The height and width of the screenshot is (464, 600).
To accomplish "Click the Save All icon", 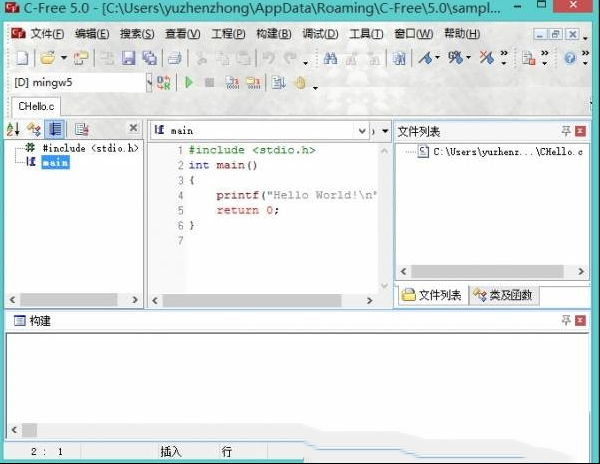I will pos(150,58).
